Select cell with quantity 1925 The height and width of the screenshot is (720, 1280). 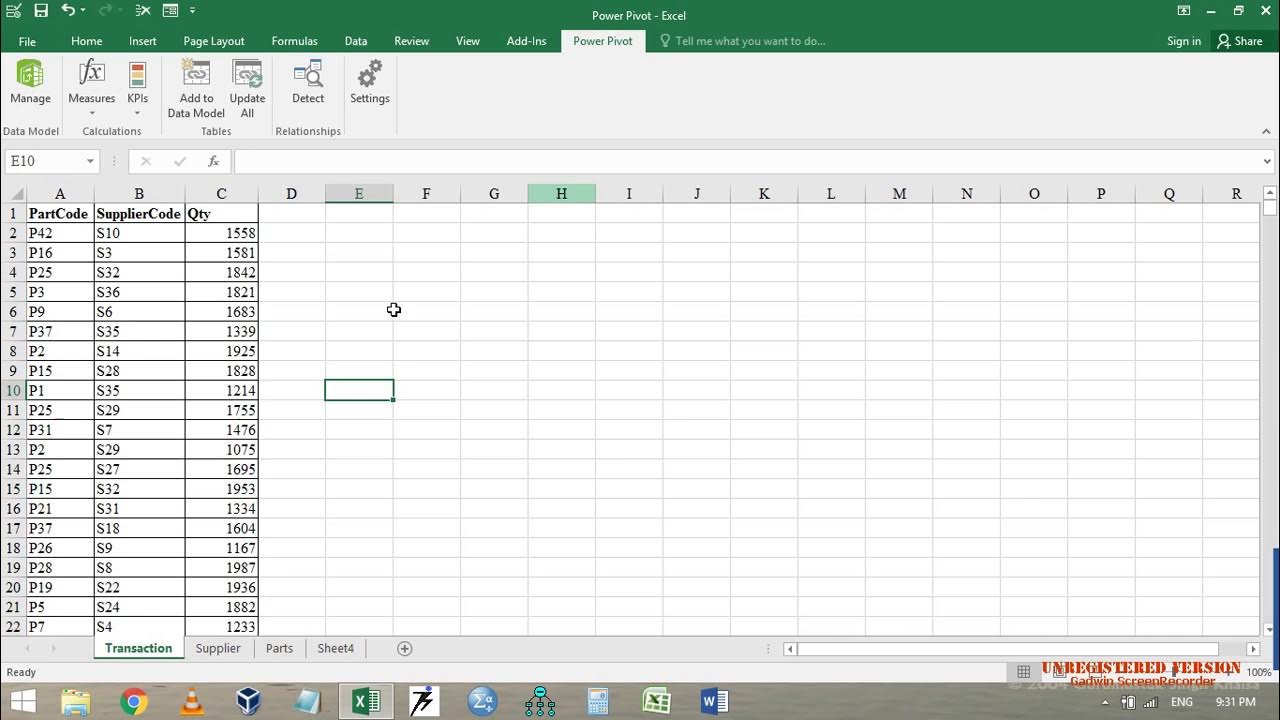221,351
